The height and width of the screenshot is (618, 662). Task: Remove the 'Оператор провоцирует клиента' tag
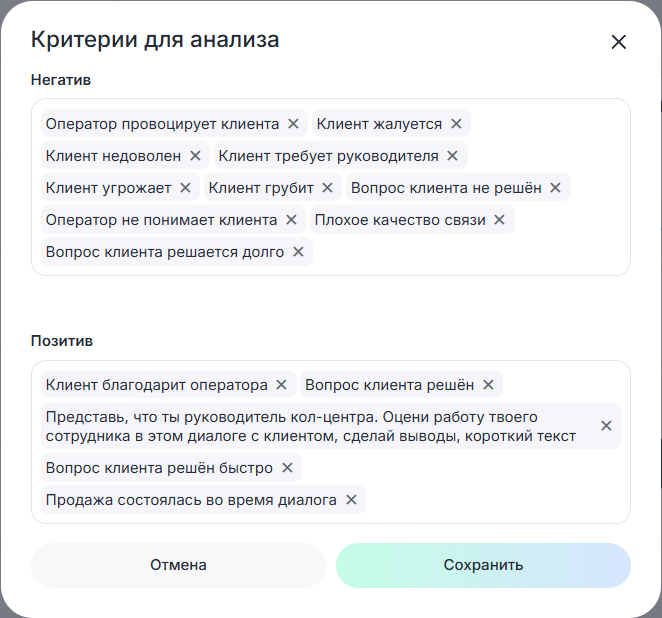pos(293,124)
